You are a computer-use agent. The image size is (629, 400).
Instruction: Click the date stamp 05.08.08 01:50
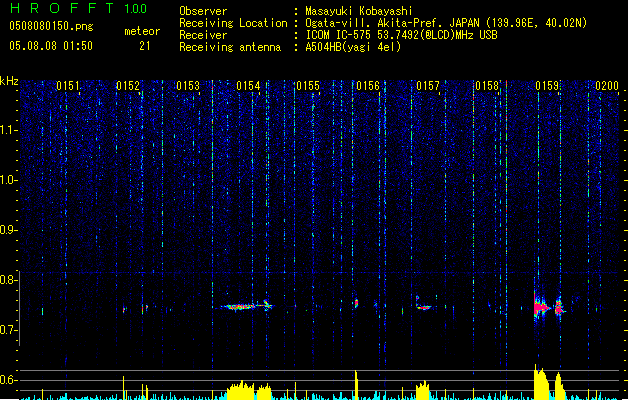point(51,46)
